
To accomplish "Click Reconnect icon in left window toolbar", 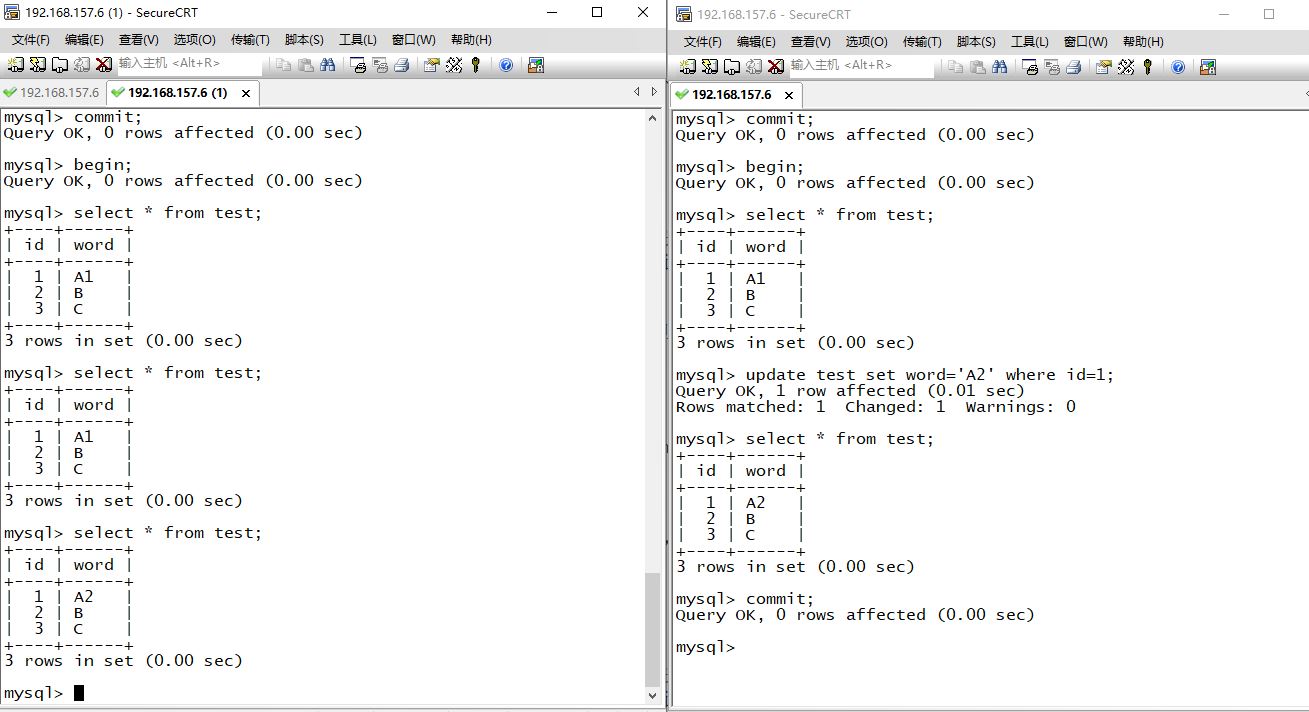I will [81, 64].
